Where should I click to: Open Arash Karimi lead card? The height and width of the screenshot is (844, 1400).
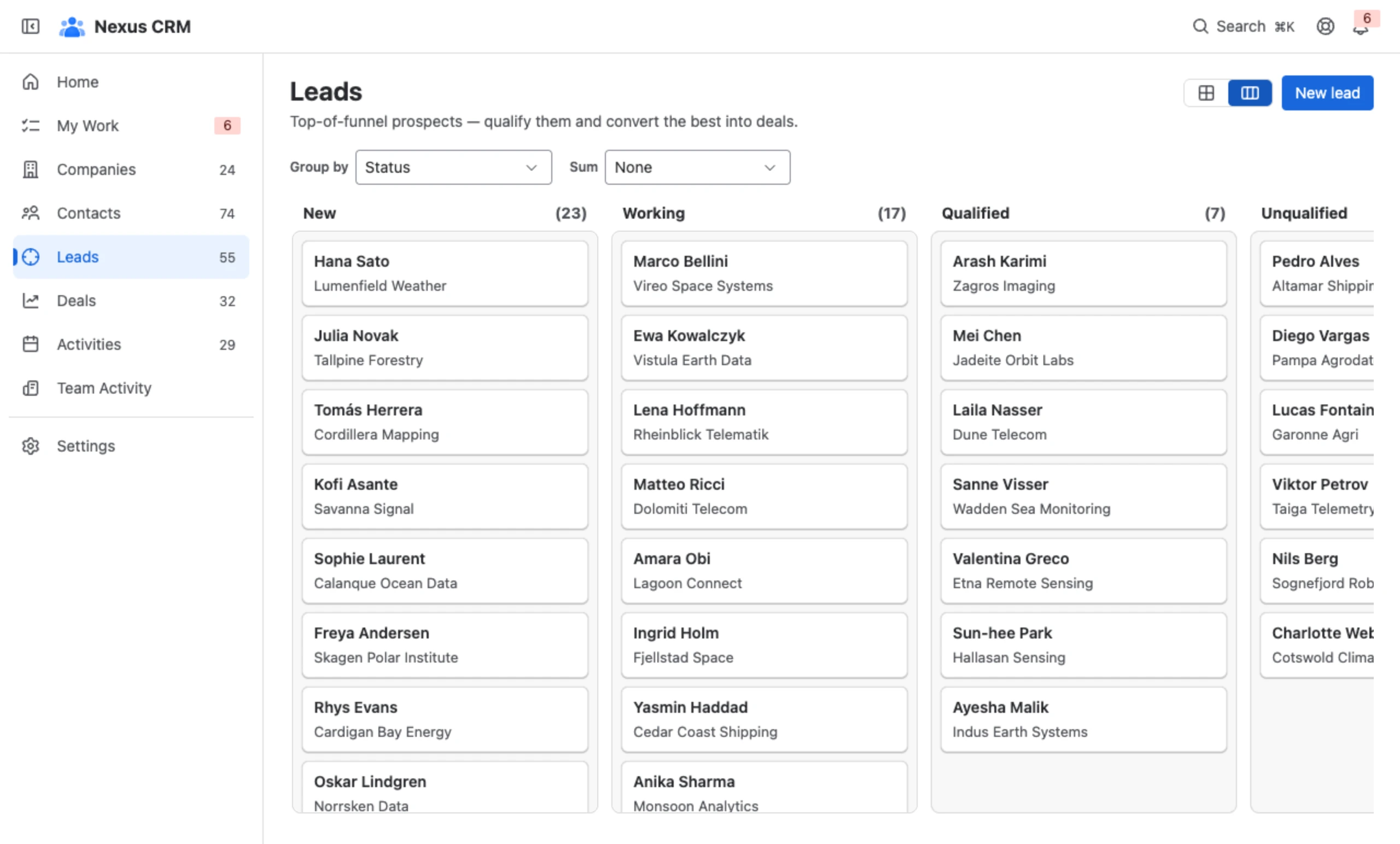[1083, 273]
